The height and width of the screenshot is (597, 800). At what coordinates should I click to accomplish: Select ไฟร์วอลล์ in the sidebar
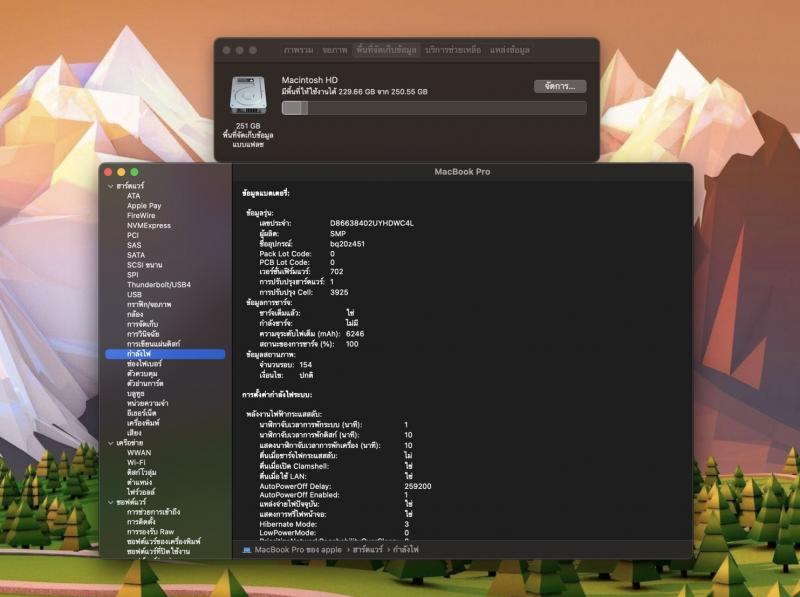click(x=141, y=492)
